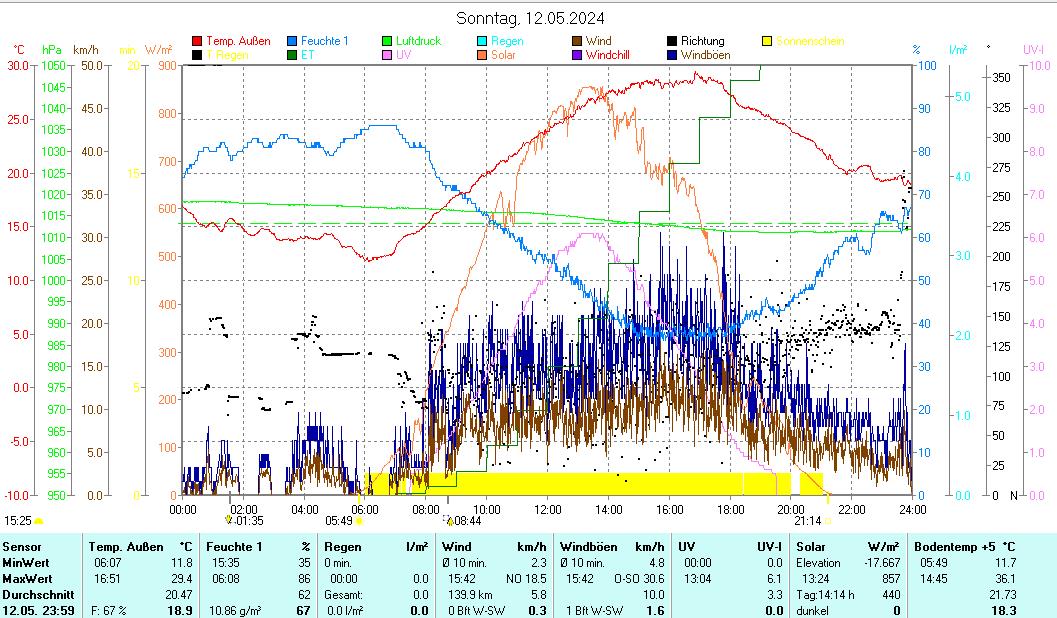Click the max ground temperature 36.1
The height and width of the screenshot is (618, 1057).
tap(1005, 579)
